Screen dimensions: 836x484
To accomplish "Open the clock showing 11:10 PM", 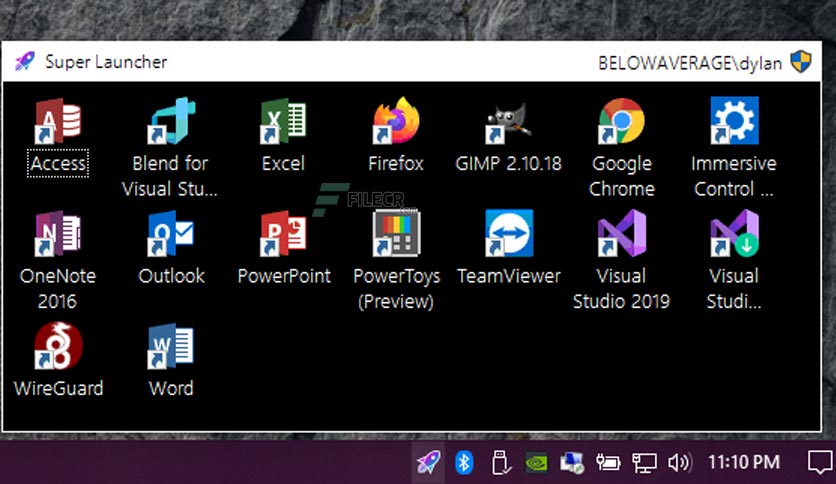I will (744, 462).
